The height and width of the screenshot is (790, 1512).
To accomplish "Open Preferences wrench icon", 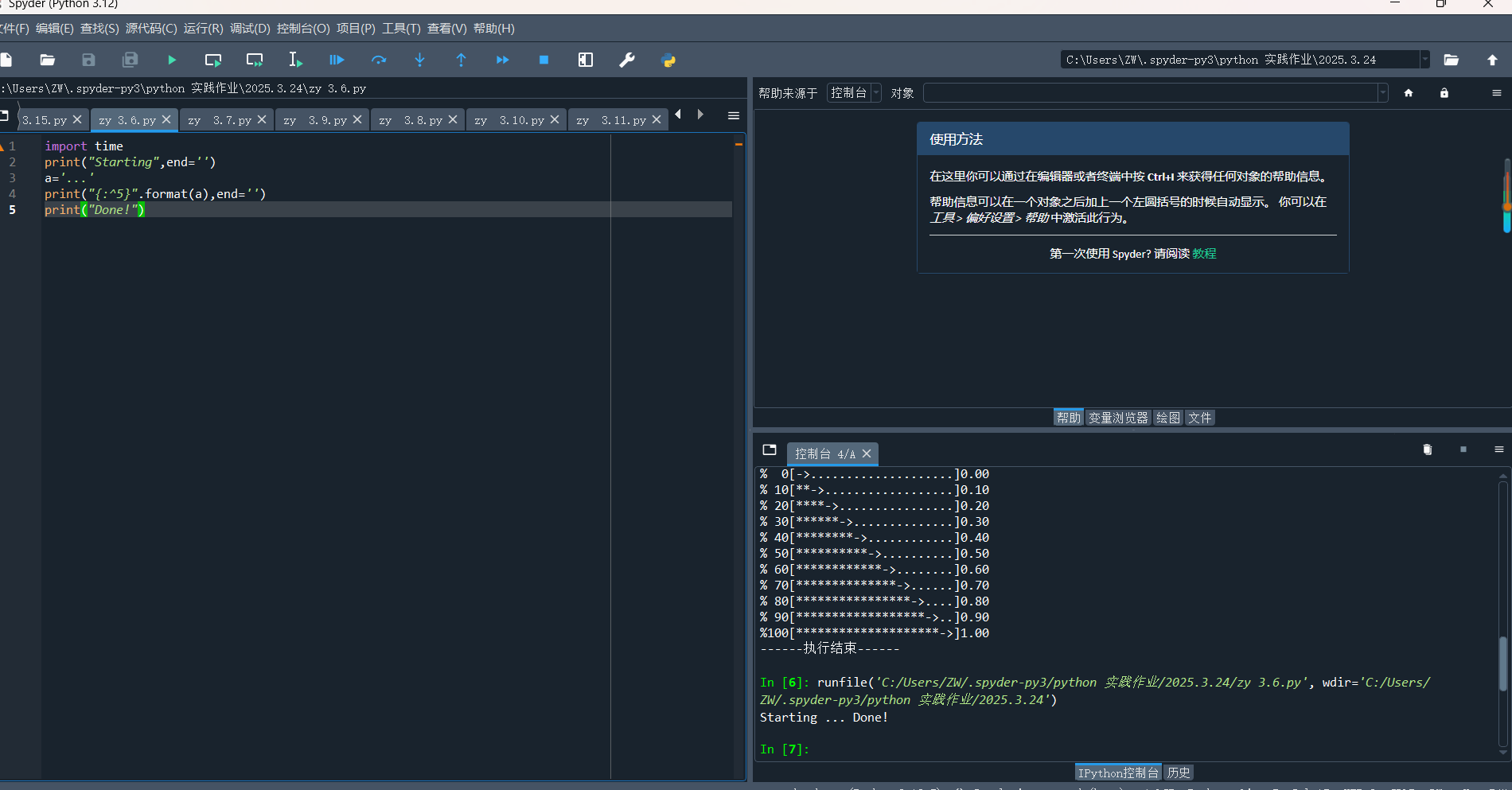I will (x=627, y=60).
